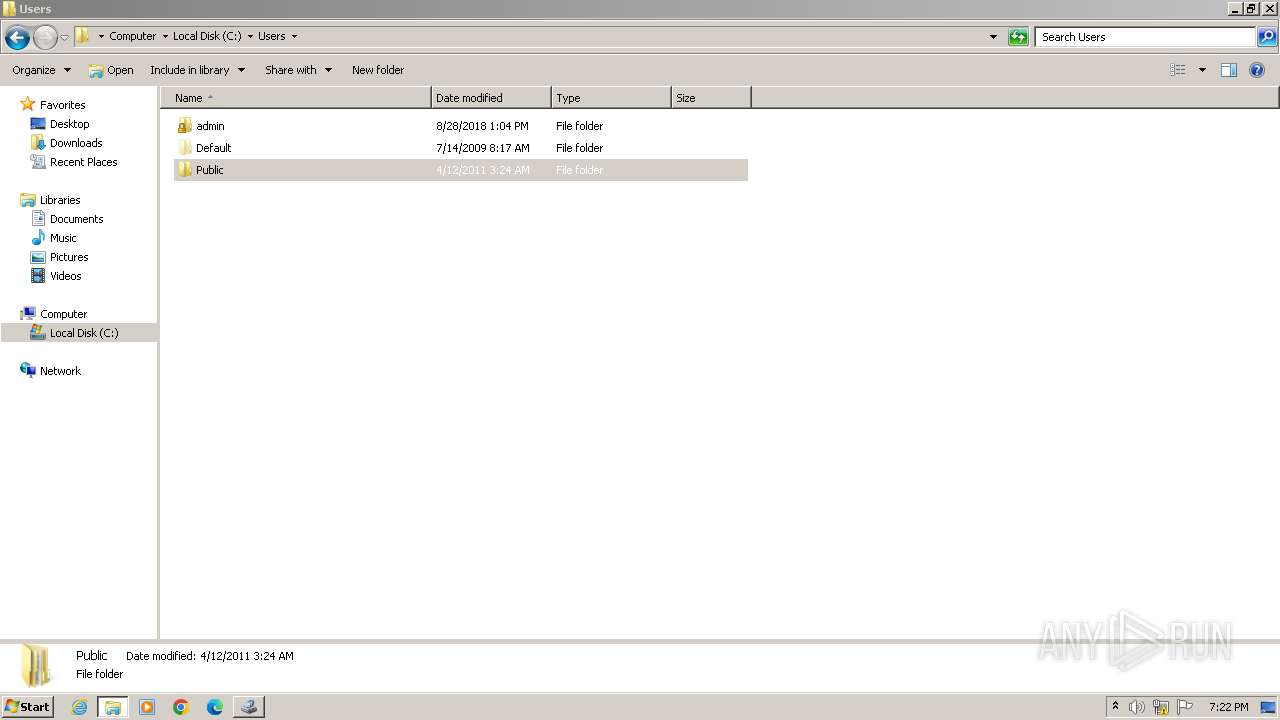1280x720 pixels.
Task: Click large Public folder thumbnail in details pane
Action: [x=36, y=666]
